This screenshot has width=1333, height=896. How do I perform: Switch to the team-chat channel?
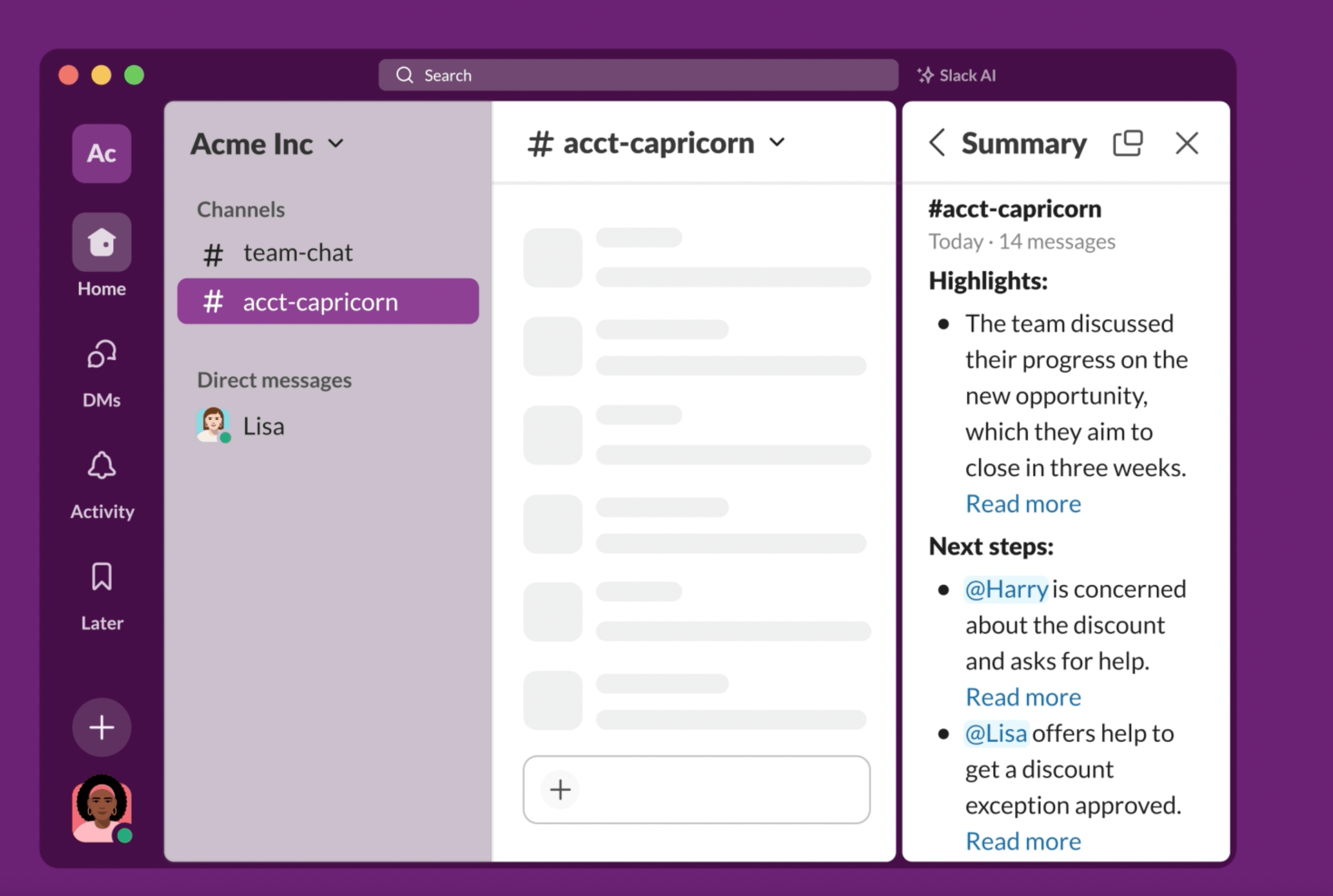(x=298, y=253)
